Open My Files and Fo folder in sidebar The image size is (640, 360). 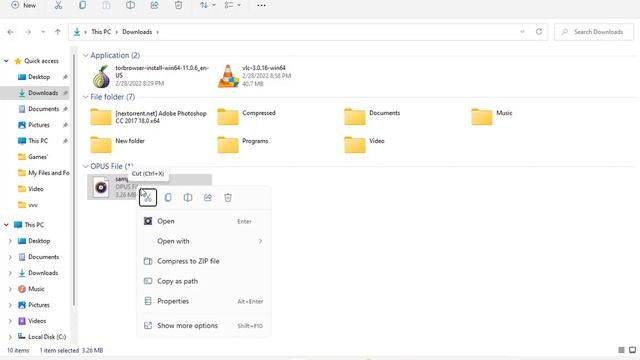(x=48, y=173)
